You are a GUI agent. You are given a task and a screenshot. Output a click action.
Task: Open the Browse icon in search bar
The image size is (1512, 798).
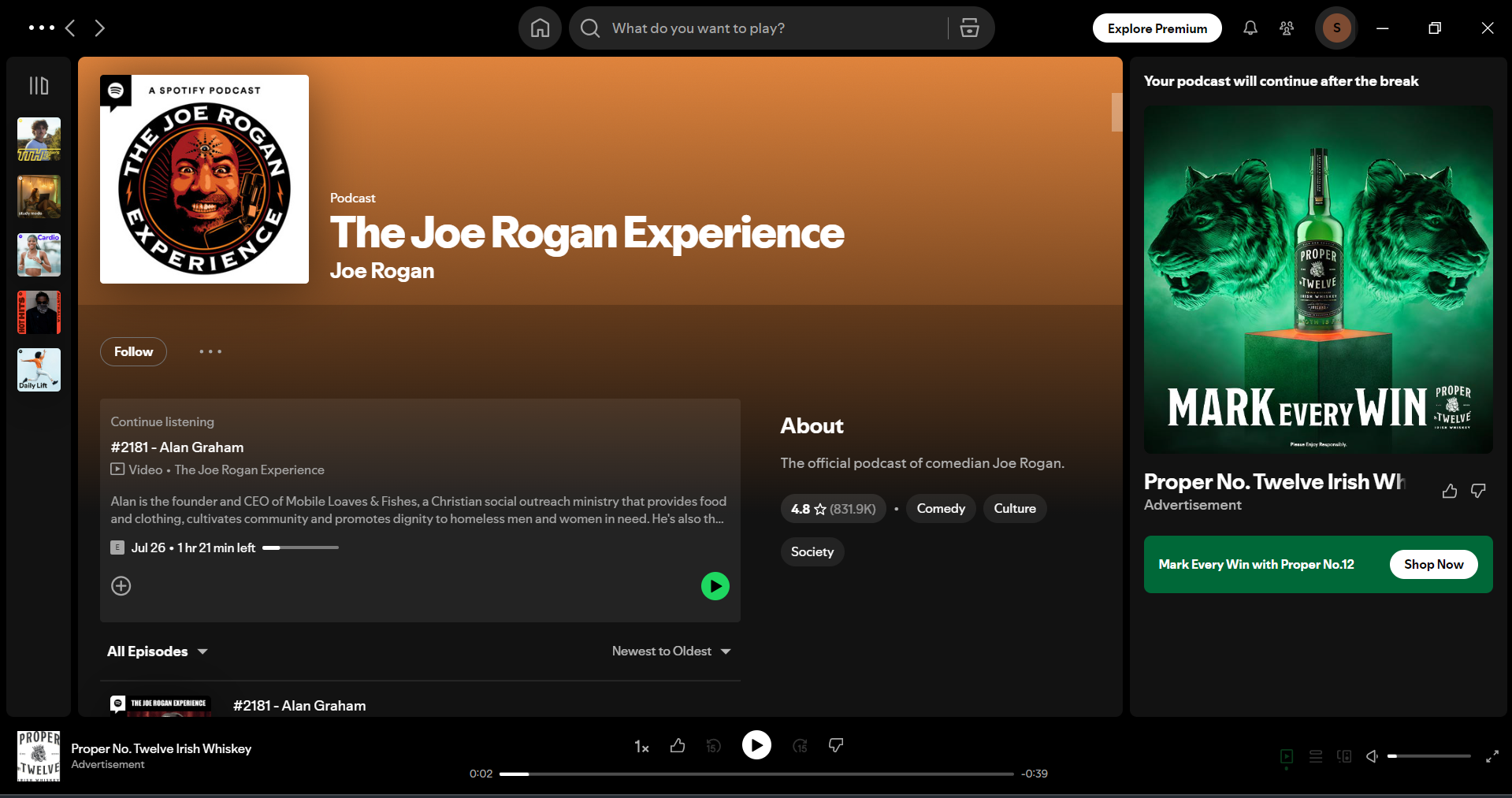[x=969, y=28]
